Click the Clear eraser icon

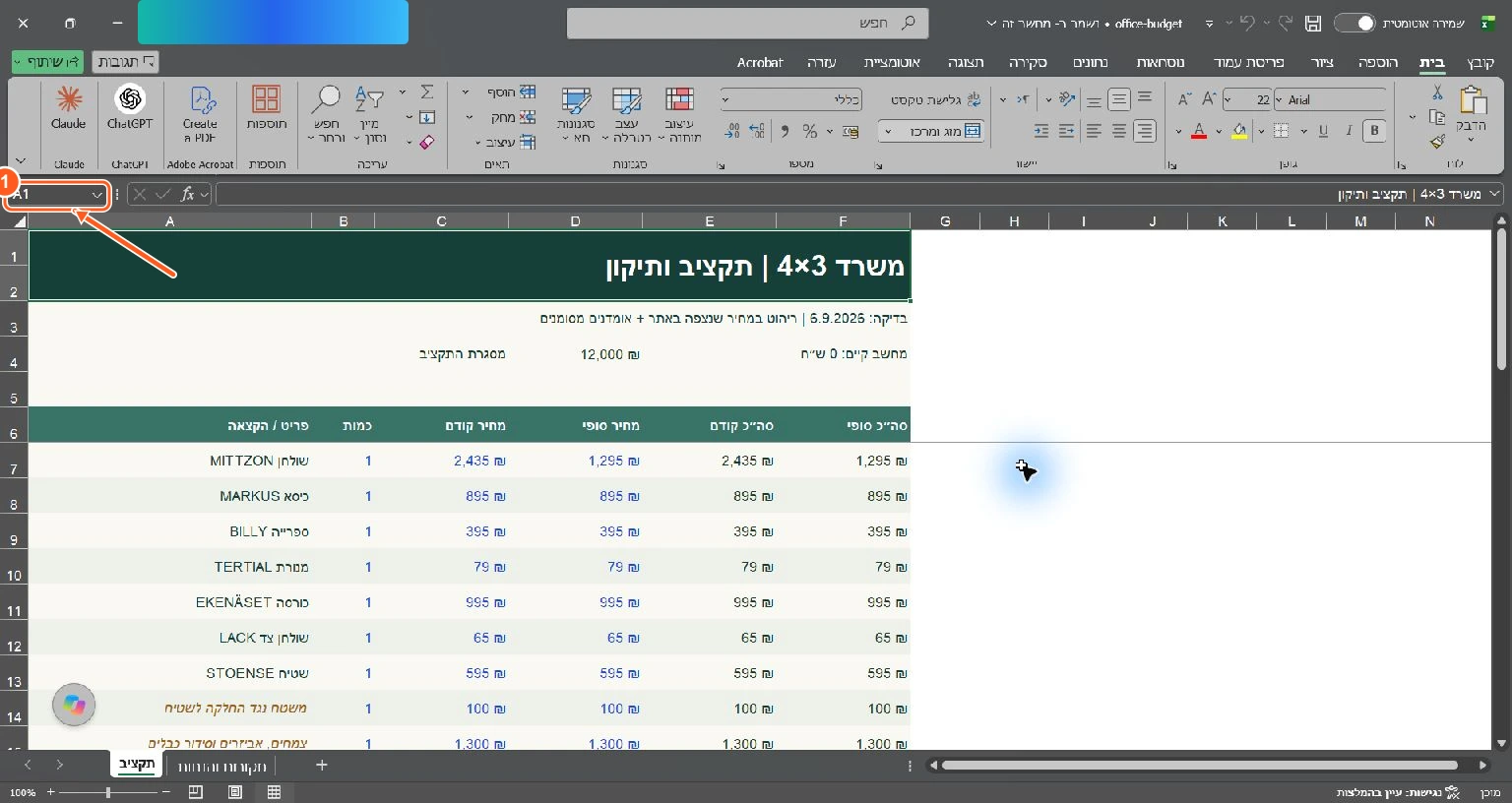(x=427, y=143)
